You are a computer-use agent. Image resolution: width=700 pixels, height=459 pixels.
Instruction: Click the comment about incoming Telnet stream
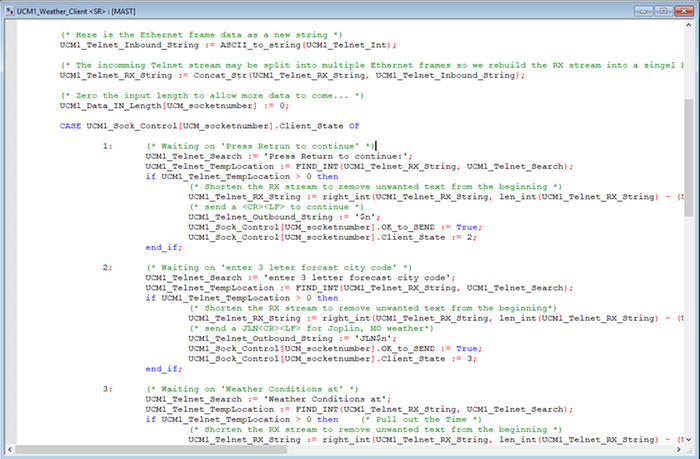373,65
